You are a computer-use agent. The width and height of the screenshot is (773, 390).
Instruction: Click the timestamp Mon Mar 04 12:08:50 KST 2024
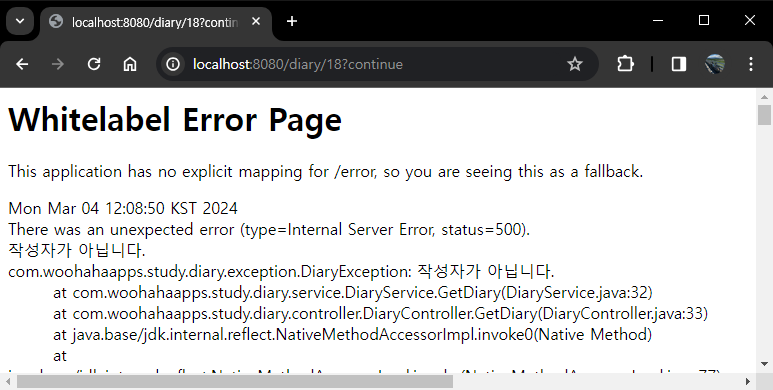click(x=123, y=208)
